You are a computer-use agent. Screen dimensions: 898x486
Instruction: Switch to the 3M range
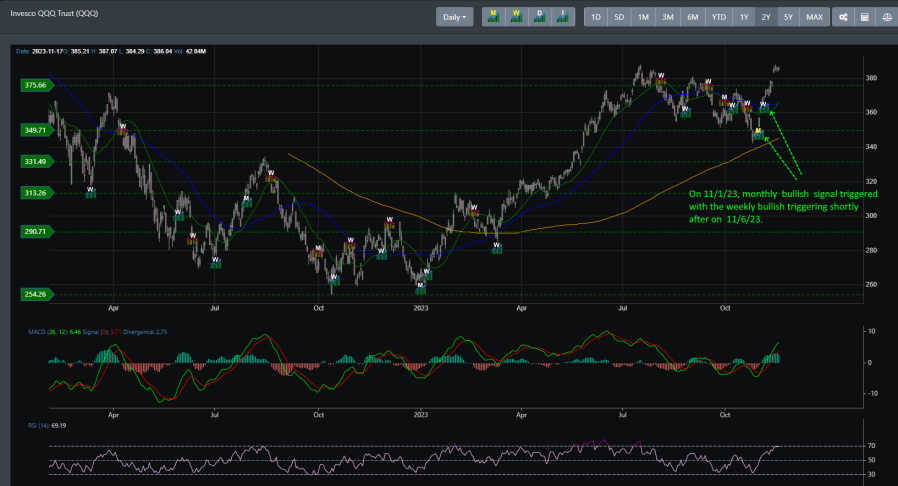click(668, 17)
